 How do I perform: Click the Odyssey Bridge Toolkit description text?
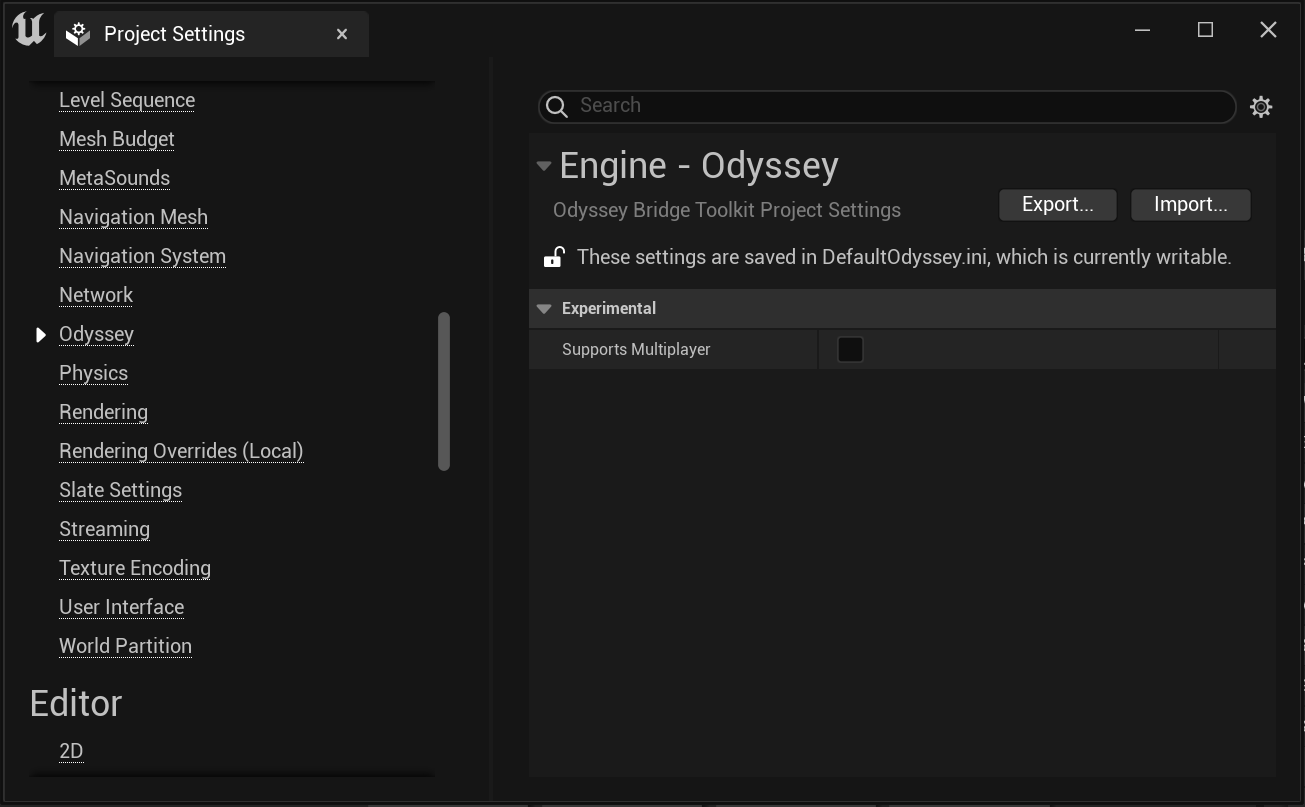coord(727,210)
